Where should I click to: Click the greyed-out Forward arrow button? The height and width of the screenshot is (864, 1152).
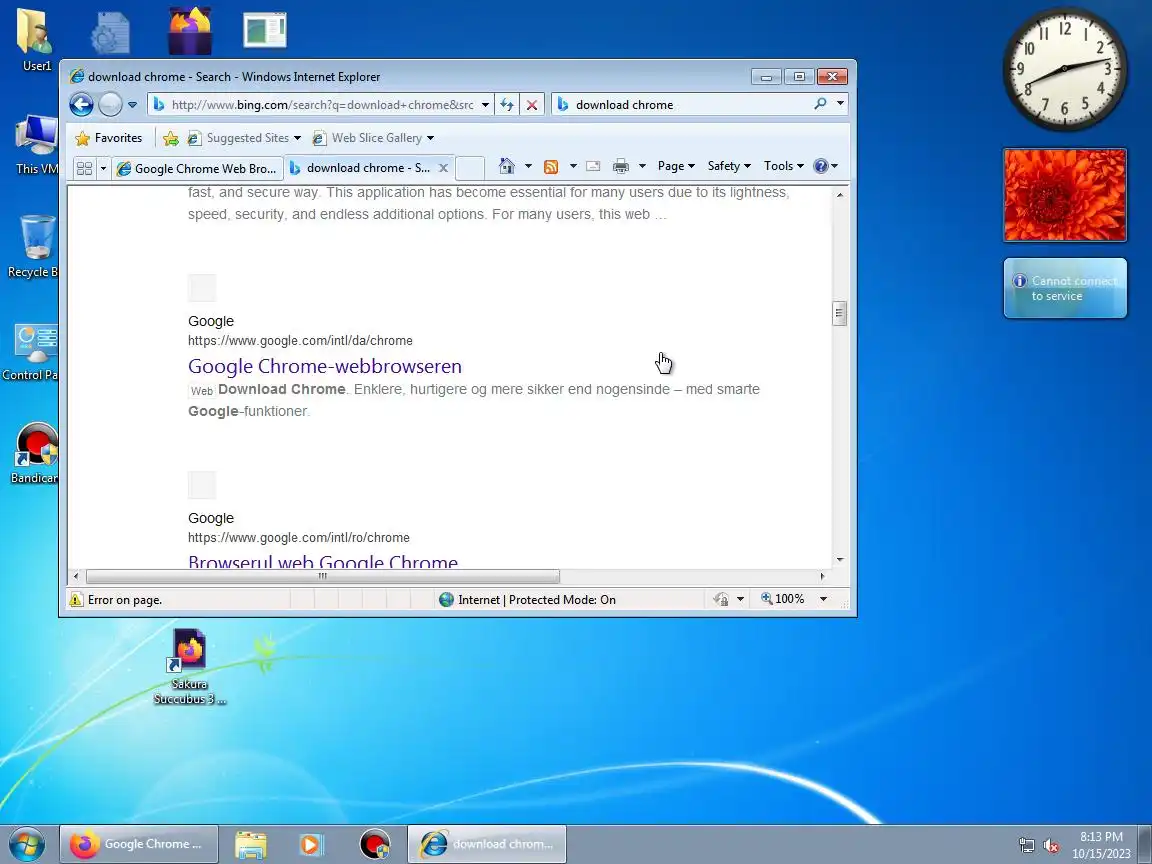(109, 104)
